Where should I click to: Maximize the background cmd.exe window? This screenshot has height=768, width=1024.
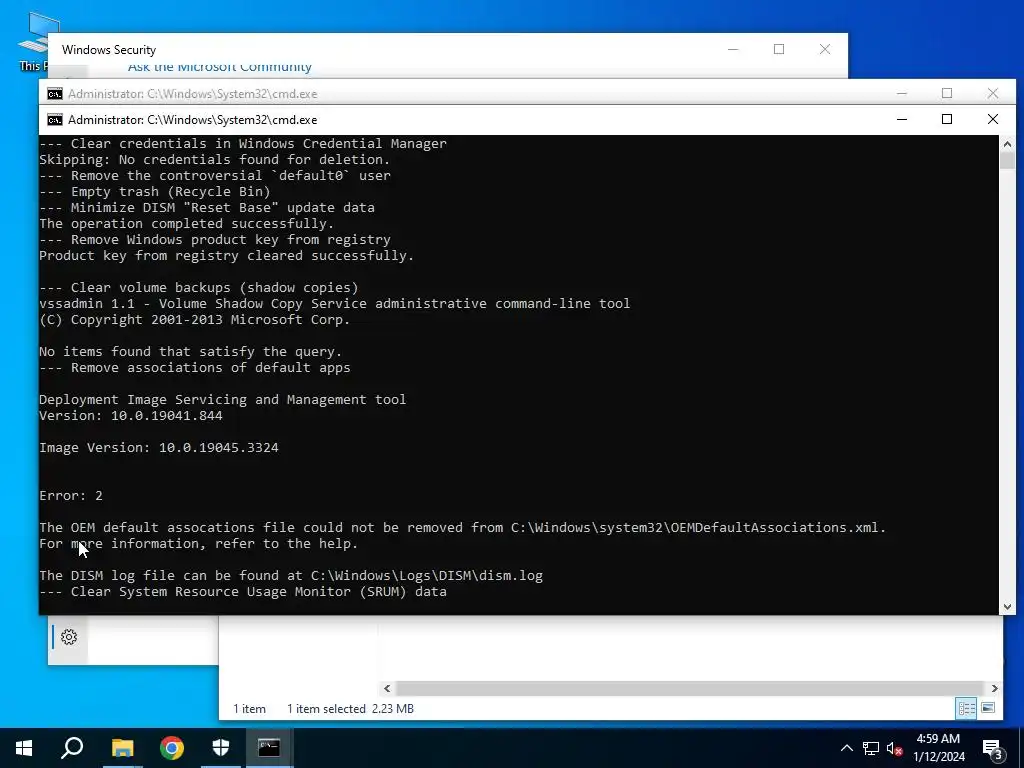[947, 93]
